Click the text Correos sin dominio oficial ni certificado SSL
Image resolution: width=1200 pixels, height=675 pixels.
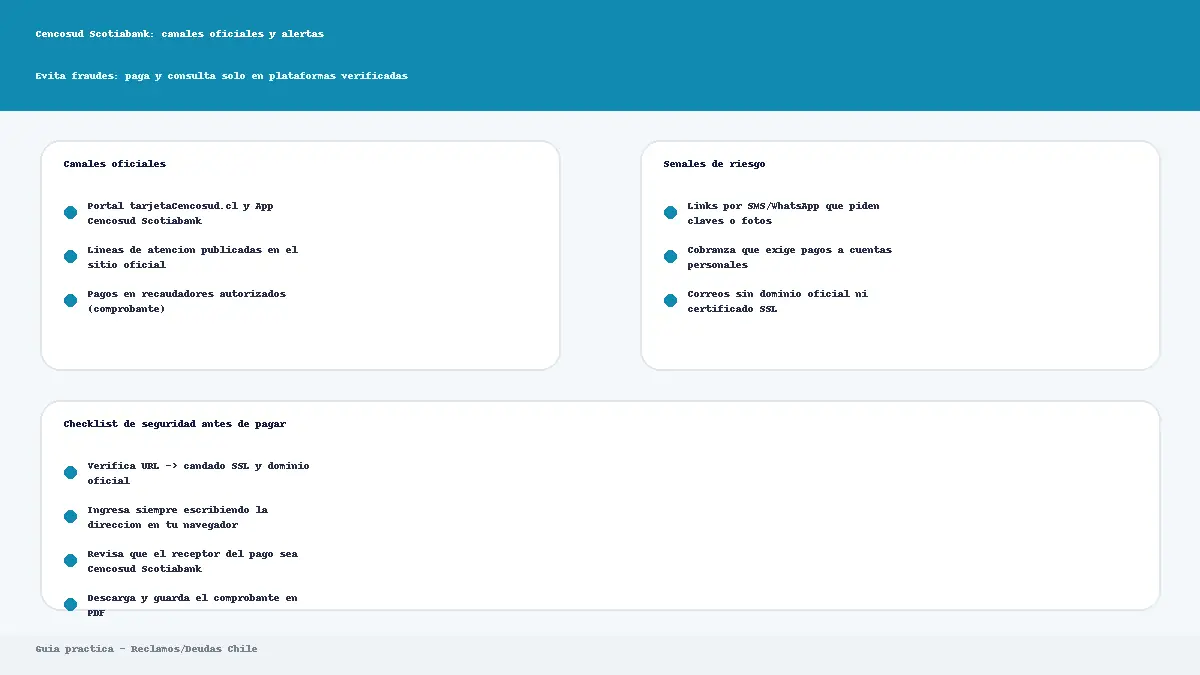pos(777,301)
